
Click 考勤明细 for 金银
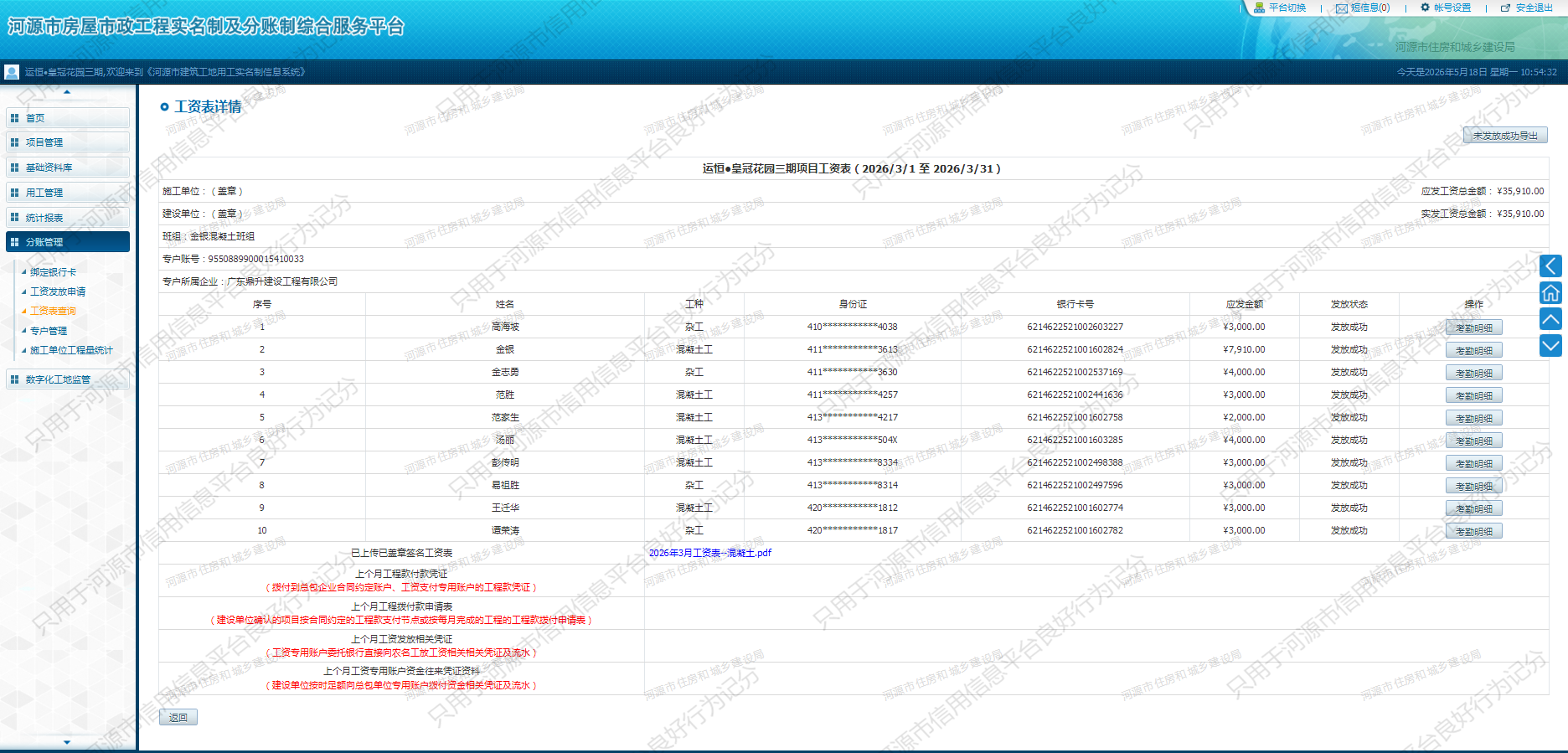click(x=1474, y=350)
